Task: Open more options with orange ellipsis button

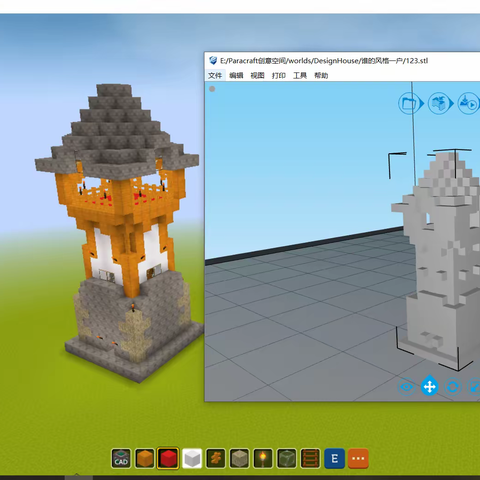Action: pos(358,458)
